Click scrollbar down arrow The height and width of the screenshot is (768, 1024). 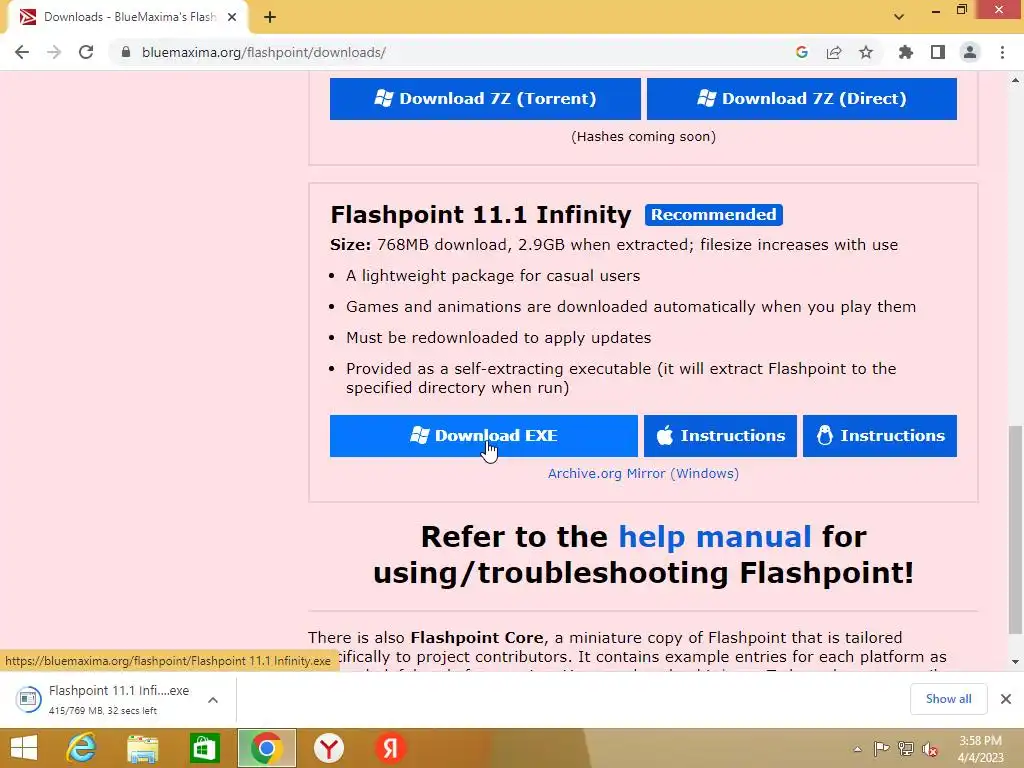pyautogui.click(x=1015, y=662)
